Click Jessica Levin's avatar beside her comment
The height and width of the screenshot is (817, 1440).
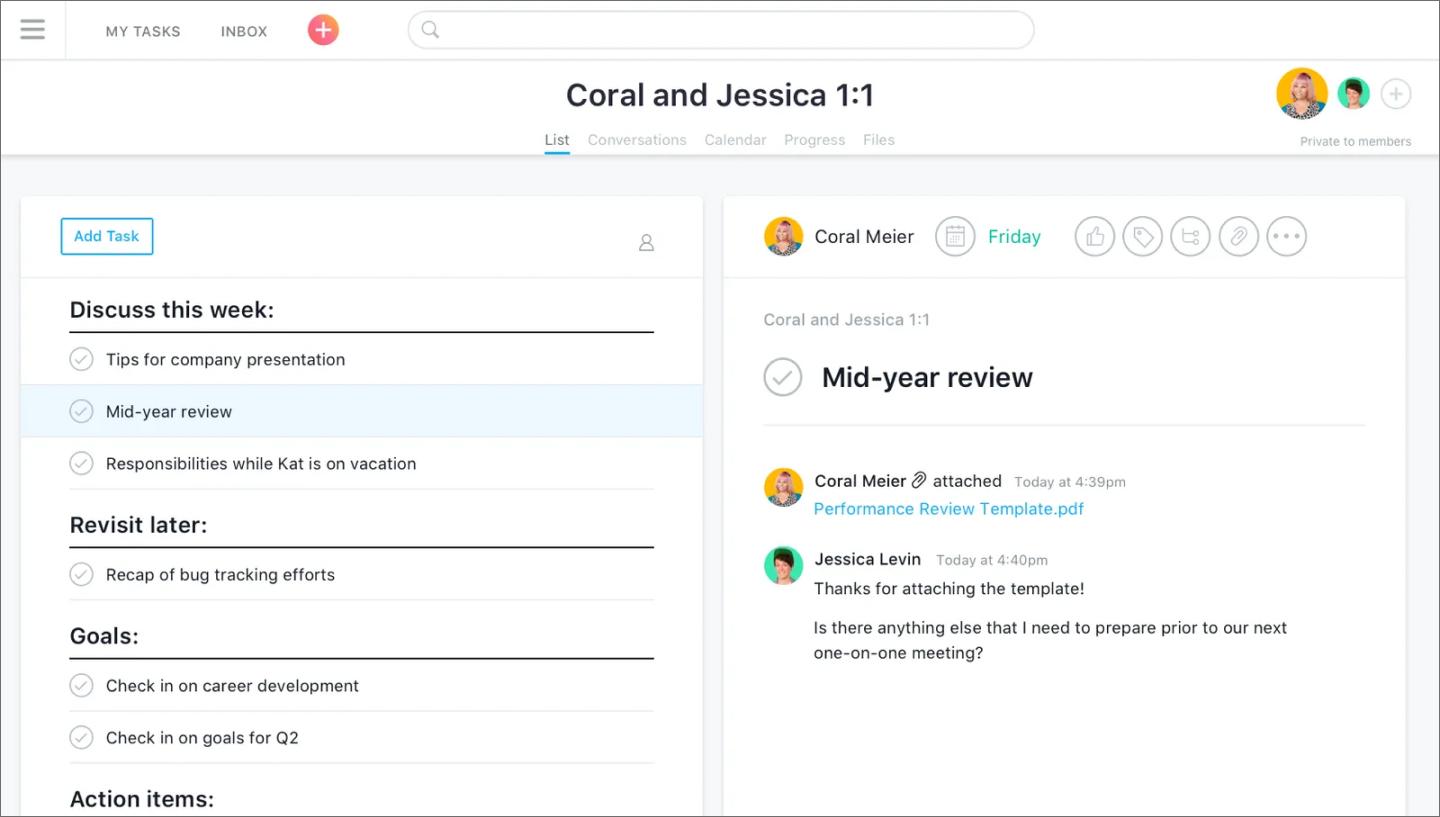point(784,565)
